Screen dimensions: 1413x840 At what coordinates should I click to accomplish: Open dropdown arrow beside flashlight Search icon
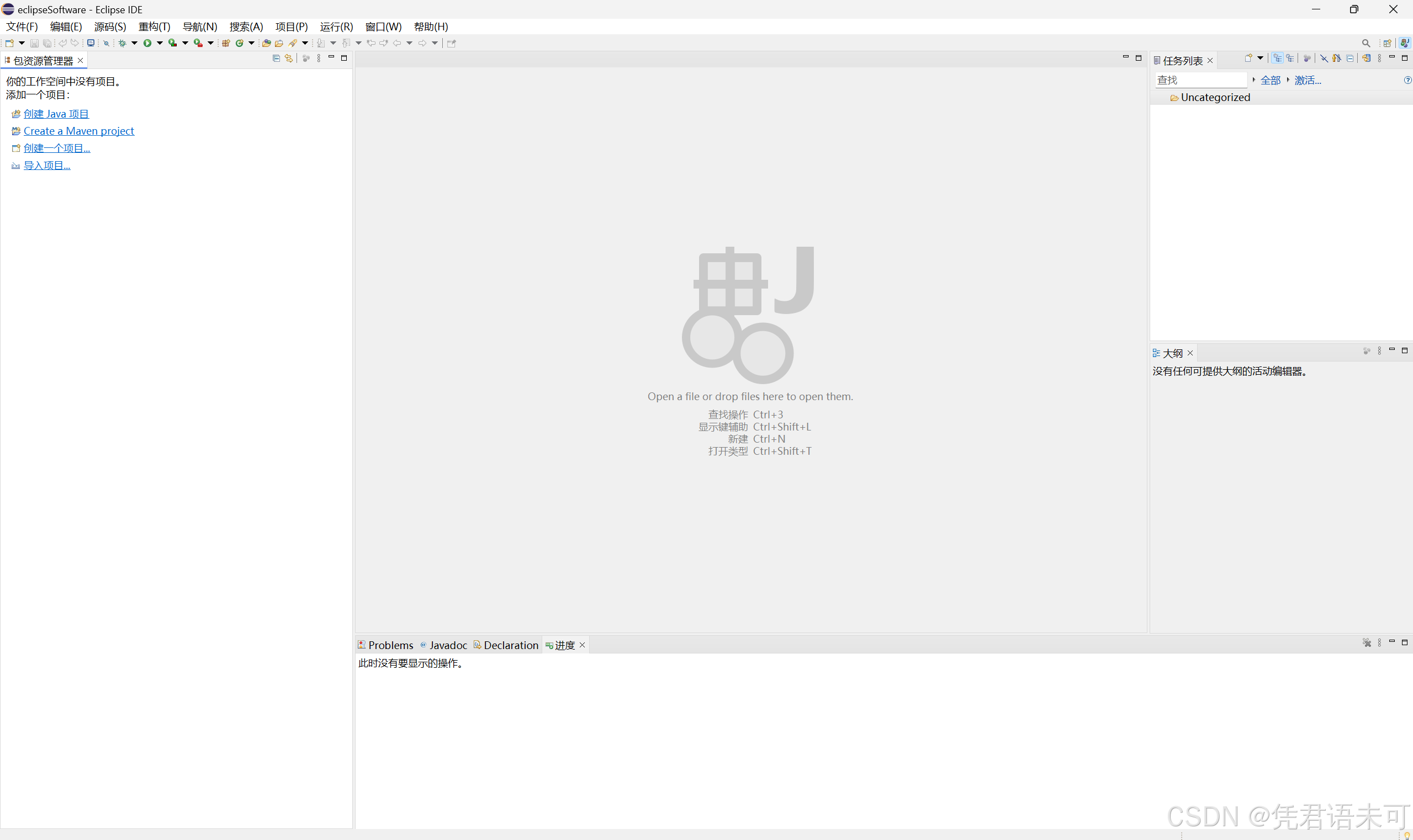tap(305, 43)
